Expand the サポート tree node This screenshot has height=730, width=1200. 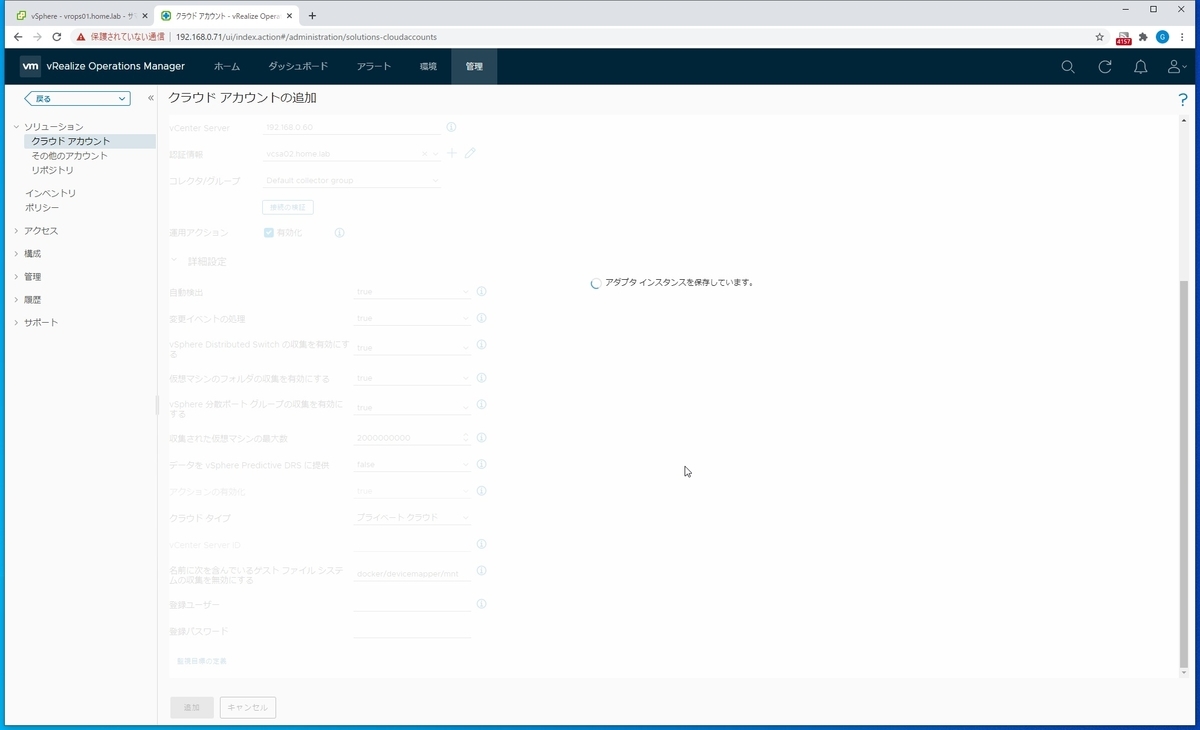[x=16, y=323]
